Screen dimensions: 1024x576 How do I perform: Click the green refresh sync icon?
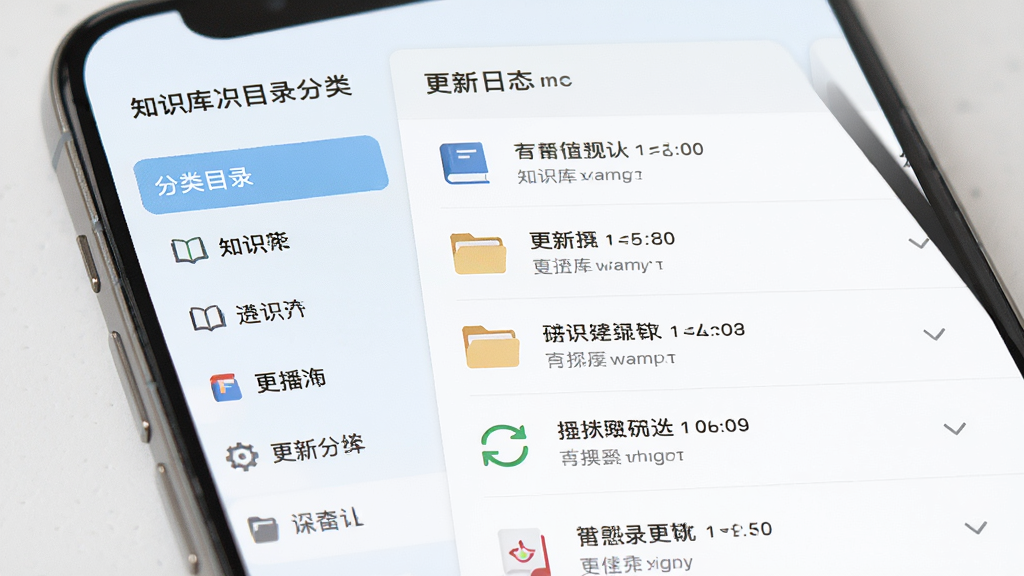[504, 445]
